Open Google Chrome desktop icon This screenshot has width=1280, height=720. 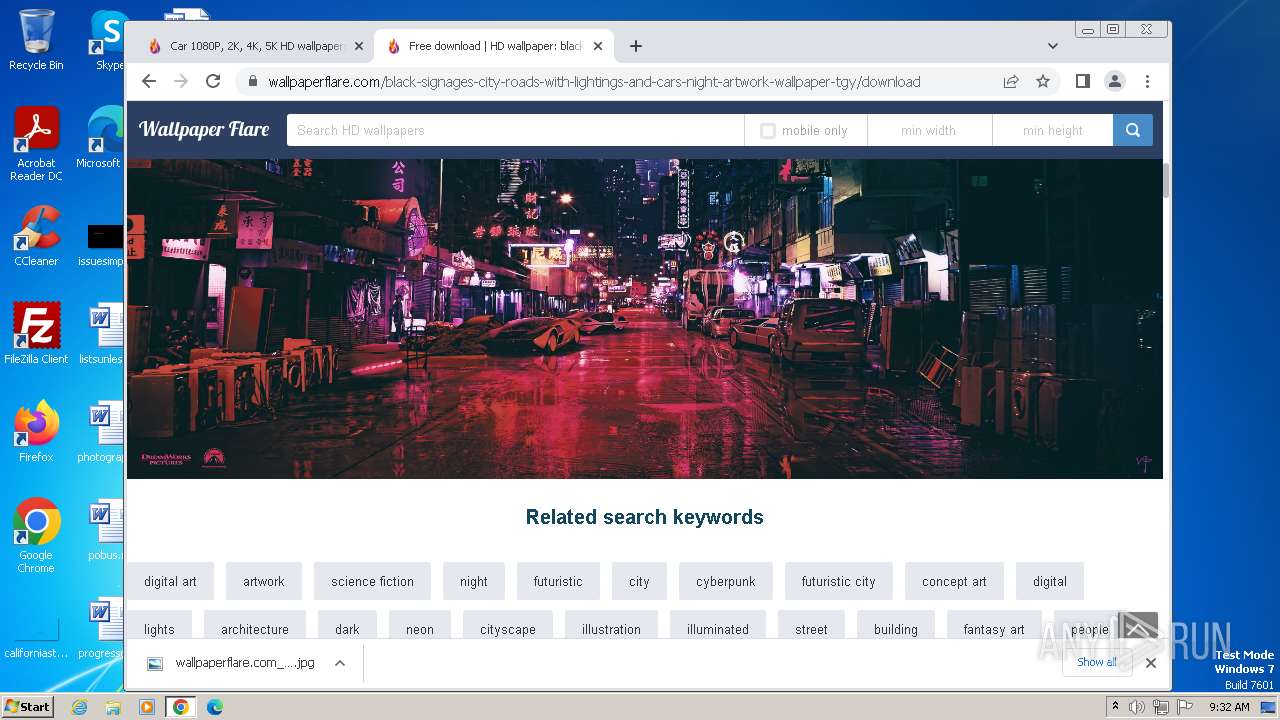(36, 536)
